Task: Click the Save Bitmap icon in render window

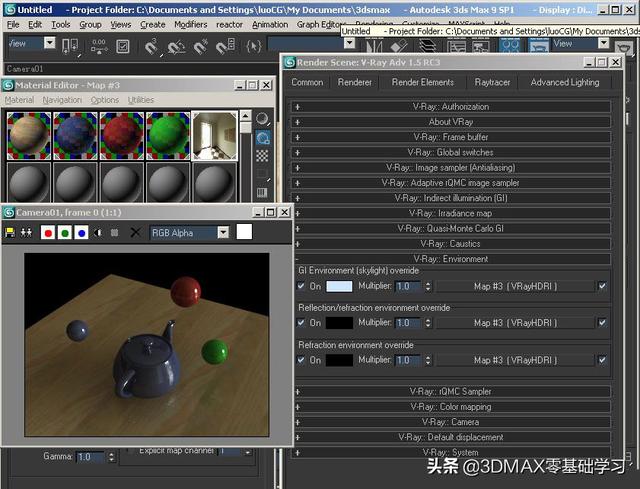Action: tap(10, 233)
